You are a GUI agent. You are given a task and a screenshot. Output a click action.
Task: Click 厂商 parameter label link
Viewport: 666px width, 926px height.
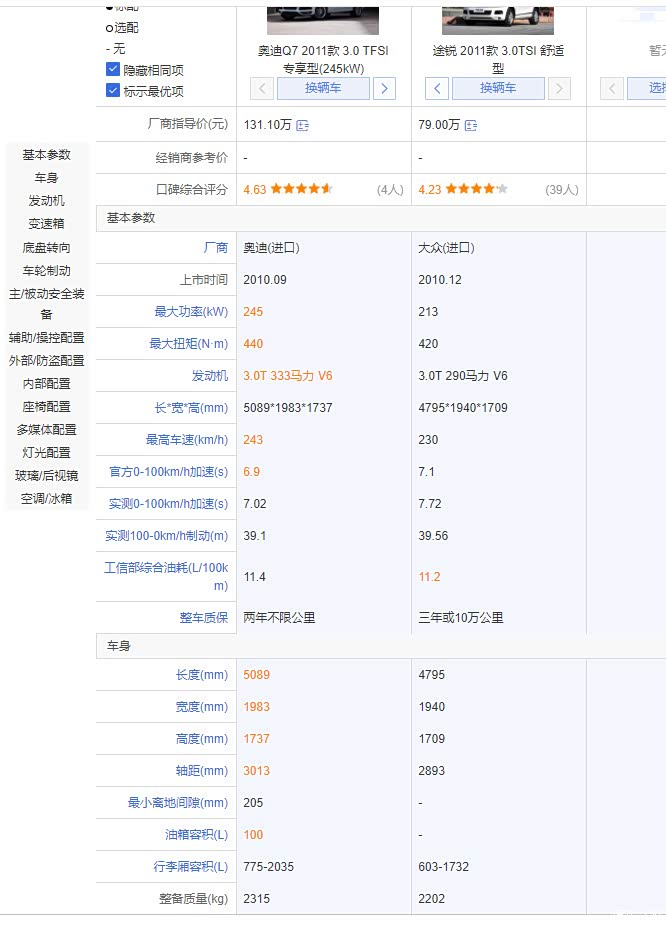pos(216,247)
